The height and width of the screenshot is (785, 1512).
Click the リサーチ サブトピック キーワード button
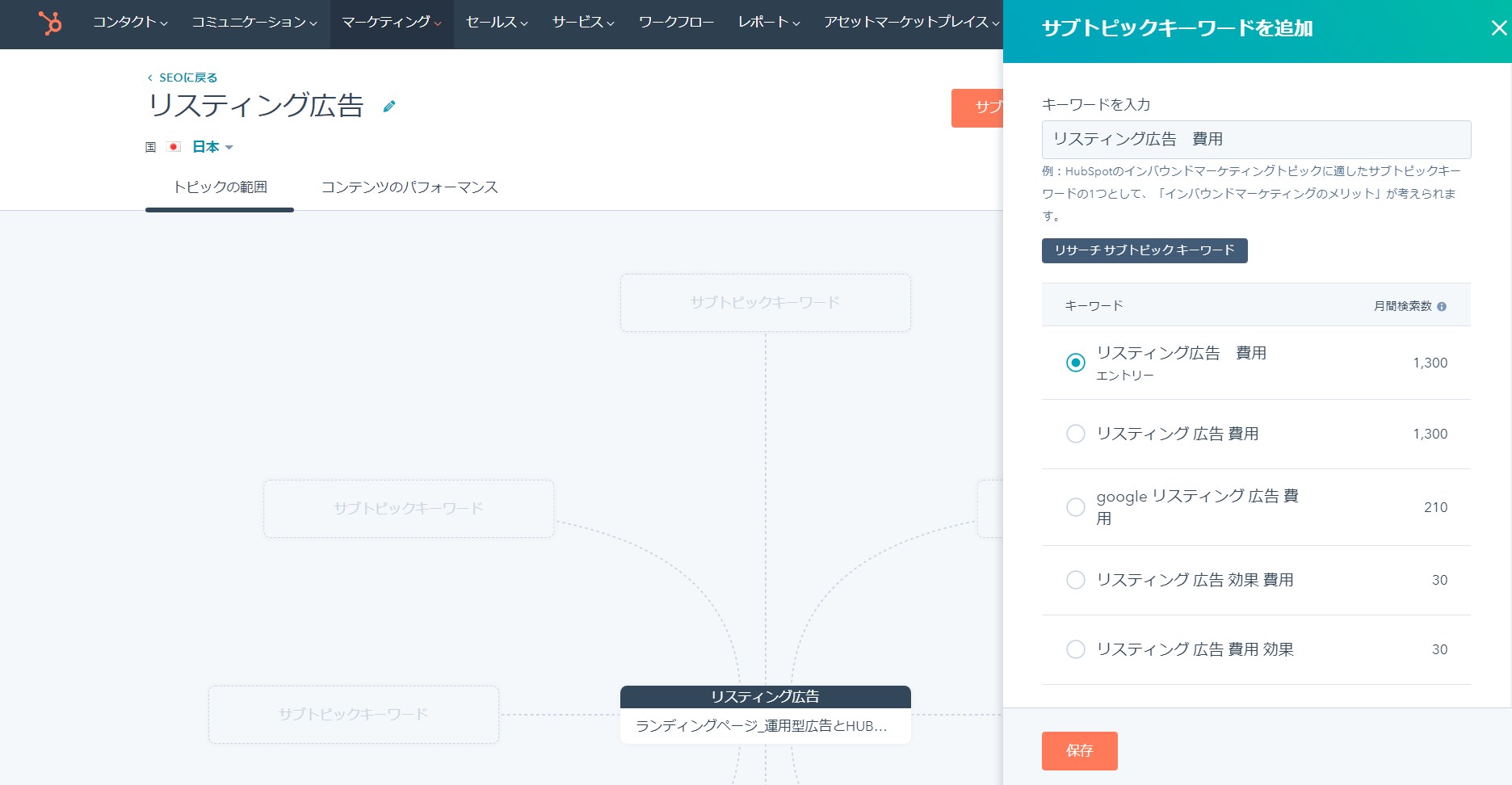(1144, 250)
